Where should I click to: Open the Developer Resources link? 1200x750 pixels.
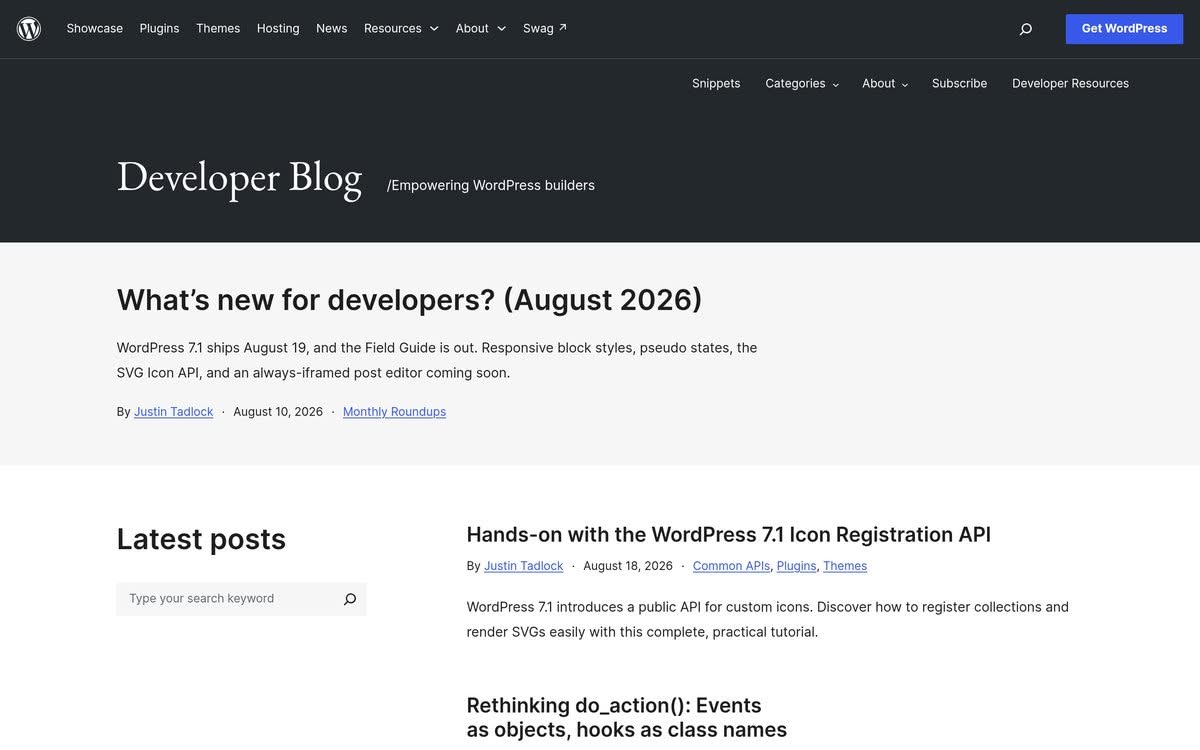point(1070,84)
